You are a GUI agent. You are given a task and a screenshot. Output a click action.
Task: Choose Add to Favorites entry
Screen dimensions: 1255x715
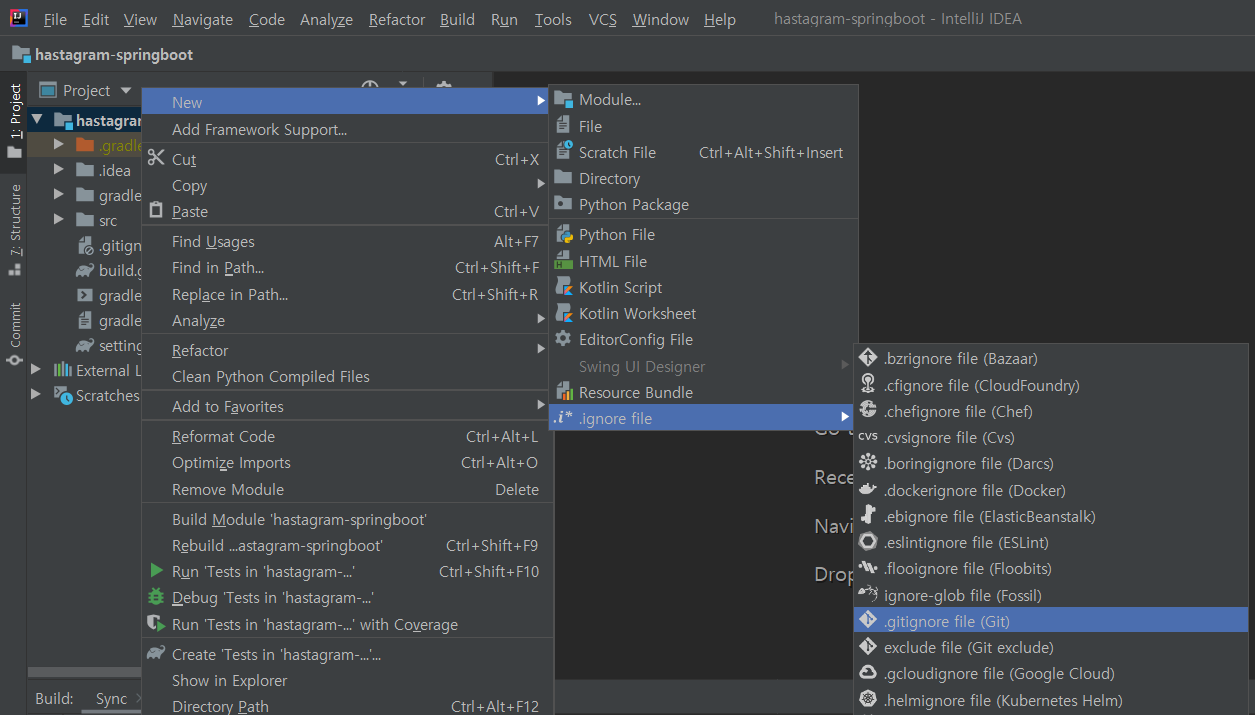pyautogui.click(x=346, y=406)
